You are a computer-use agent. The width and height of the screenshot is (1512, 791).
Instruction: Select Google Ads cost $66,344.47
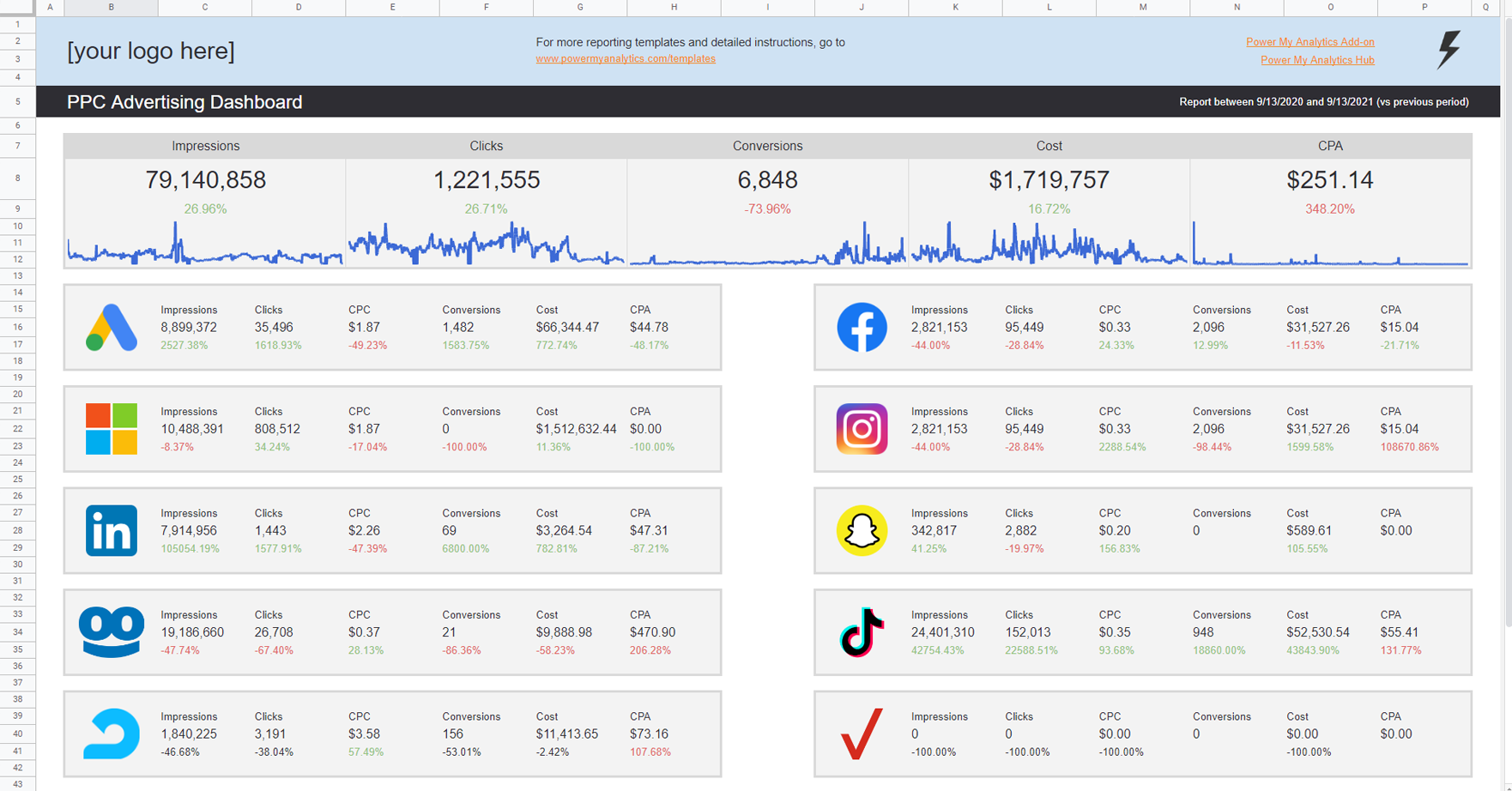567,328
